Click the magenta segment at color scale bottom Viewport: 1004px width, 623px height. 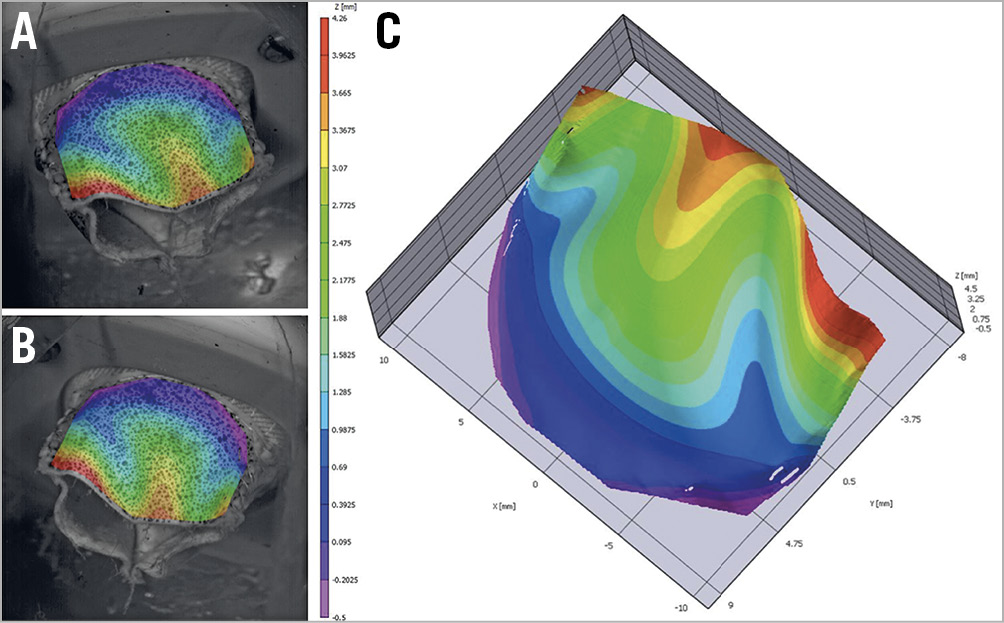point(325,606)
